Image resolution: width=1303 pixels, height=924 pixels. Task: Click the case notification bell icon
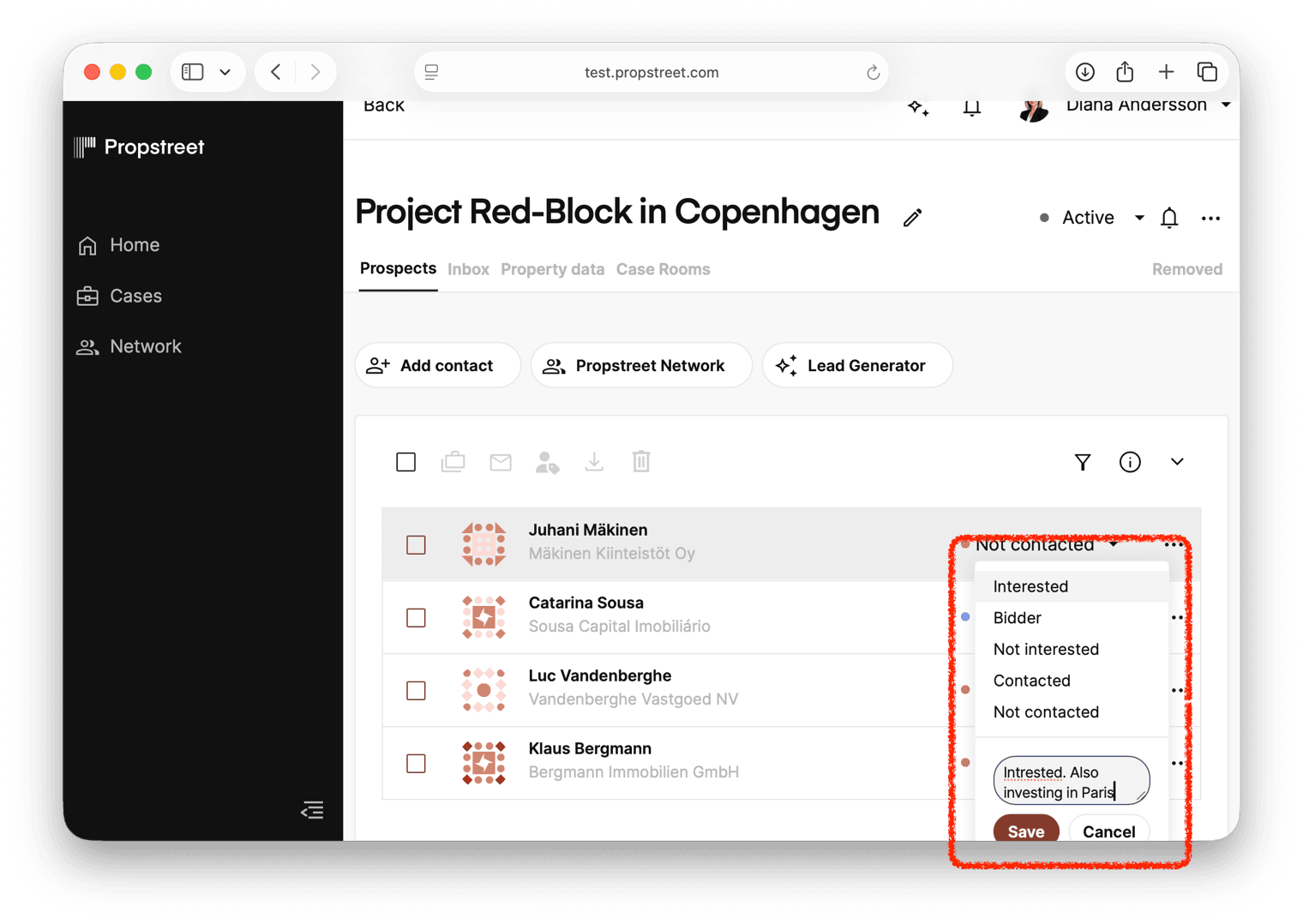tap(1169, 218)
